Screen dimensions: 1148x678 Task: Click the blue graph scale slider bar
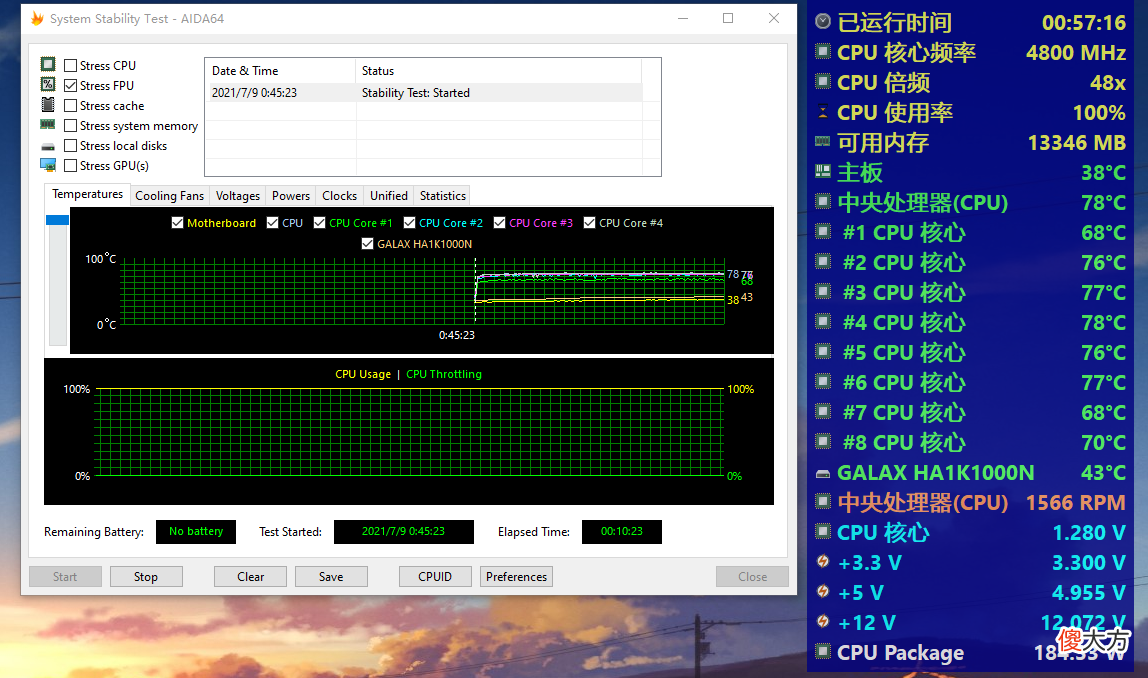(x=57, y=220)
